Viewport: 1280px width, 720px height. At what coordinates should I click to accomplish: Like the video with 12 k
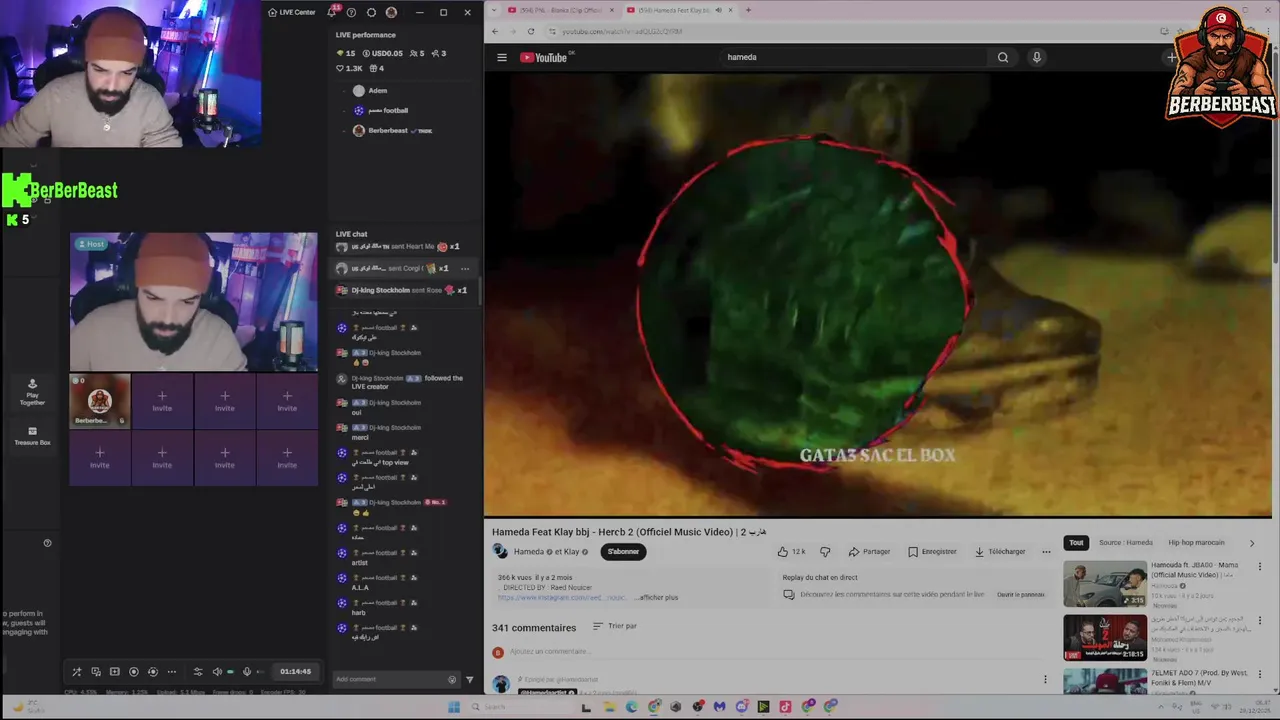pyautogui.click(x=792, y=552)
